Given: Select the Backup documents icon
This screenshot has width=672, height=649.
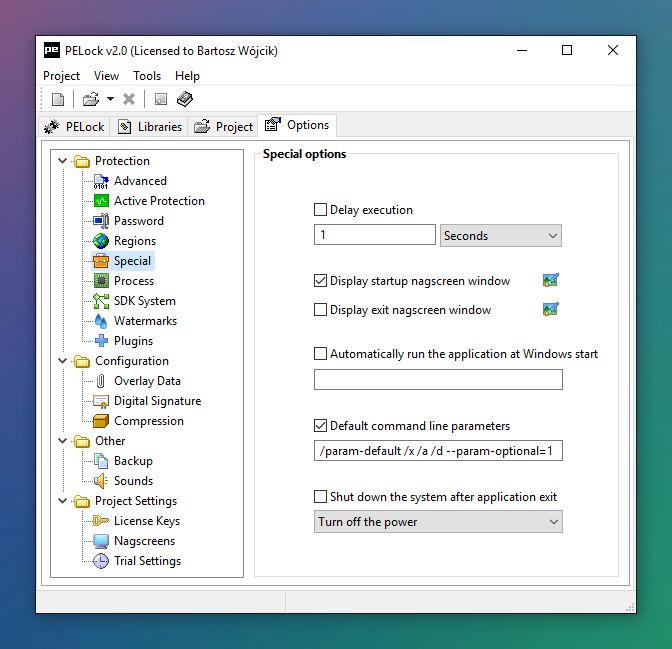Looking at the screenshot, I should 101,461.
